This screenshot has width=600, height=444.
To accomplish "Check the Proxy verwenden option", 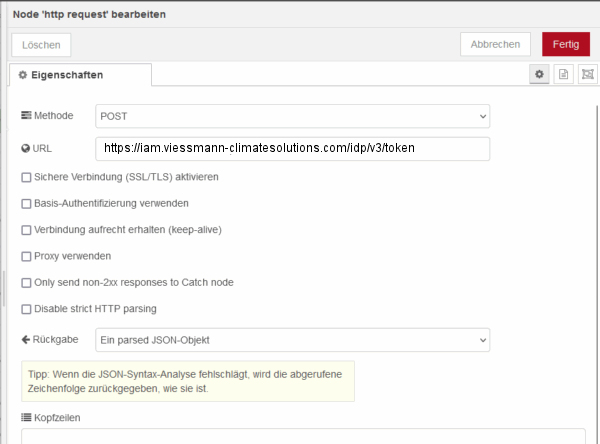I will pyautogui.click(x=26, y=256).
